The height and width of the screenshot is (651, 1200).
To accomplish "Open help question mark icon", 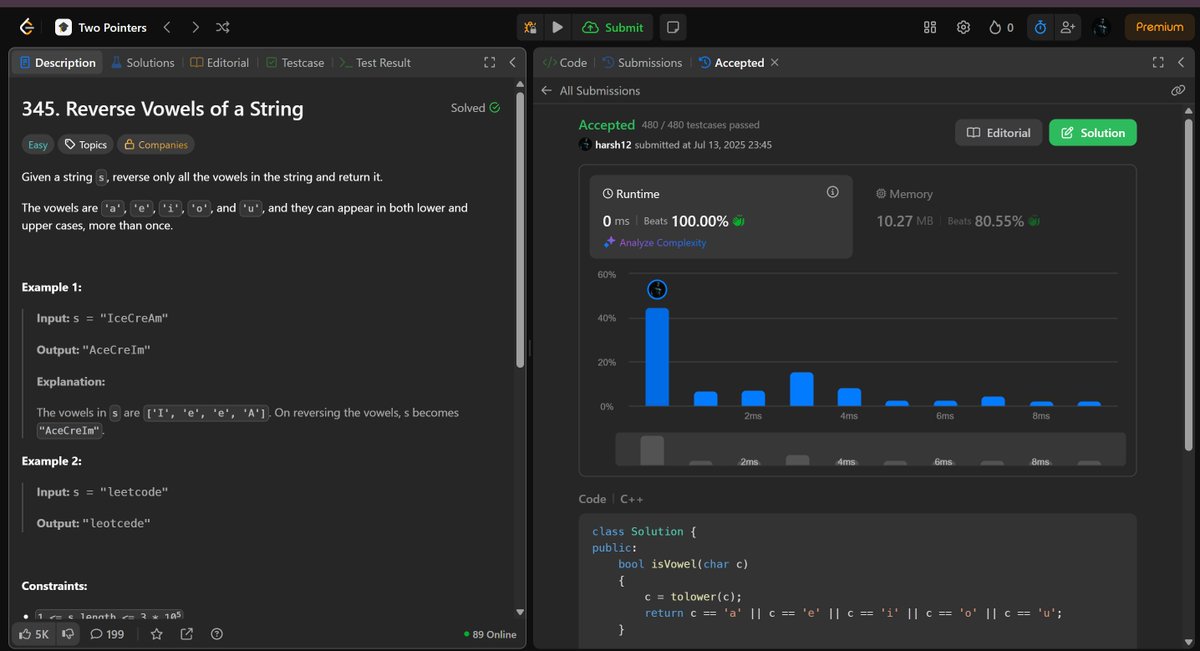I will coord(217,633).
